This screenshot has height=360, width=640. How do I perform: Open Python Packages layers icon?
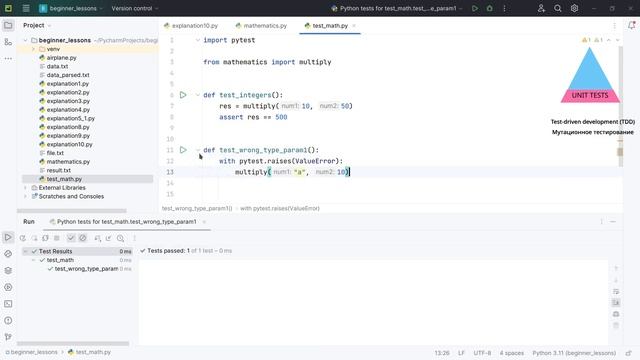(x=8, y=271)
